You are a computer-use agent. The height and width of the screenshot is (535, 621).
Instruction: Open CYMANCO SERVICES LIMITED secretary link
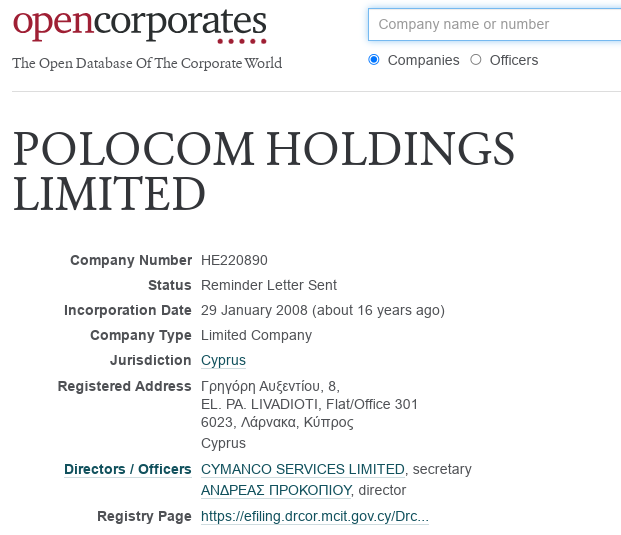click(303, 469)
